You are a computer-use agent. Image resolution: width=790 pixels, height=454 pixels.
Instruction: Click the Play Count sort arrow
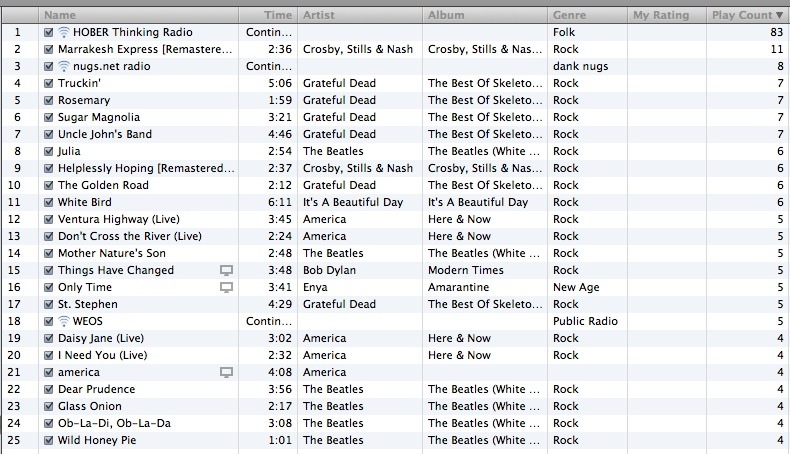pyautogui.click(x=779, y=15)
